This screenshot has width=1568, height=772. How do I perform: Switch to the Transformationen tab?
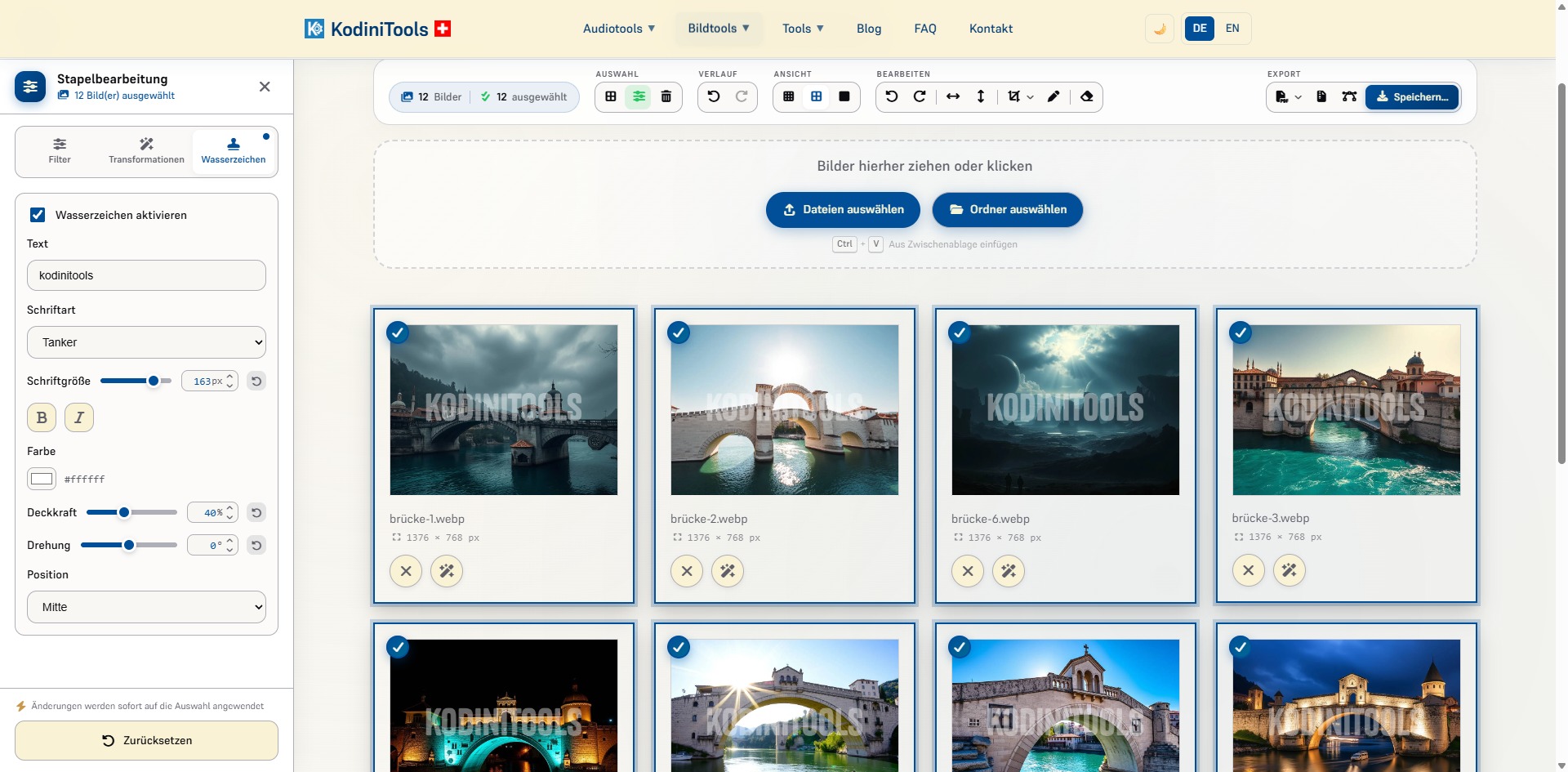point(146,151)
